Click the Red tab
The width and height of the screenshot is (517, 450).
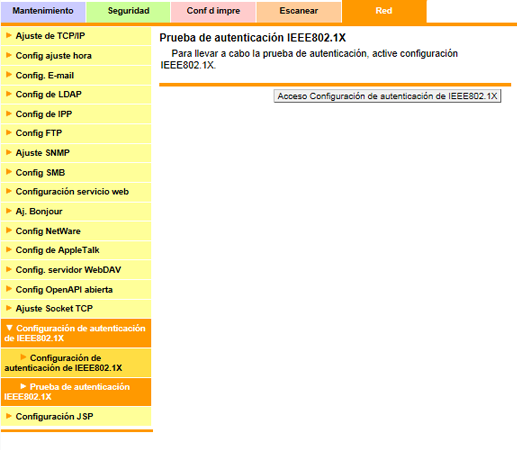(384, 11)
